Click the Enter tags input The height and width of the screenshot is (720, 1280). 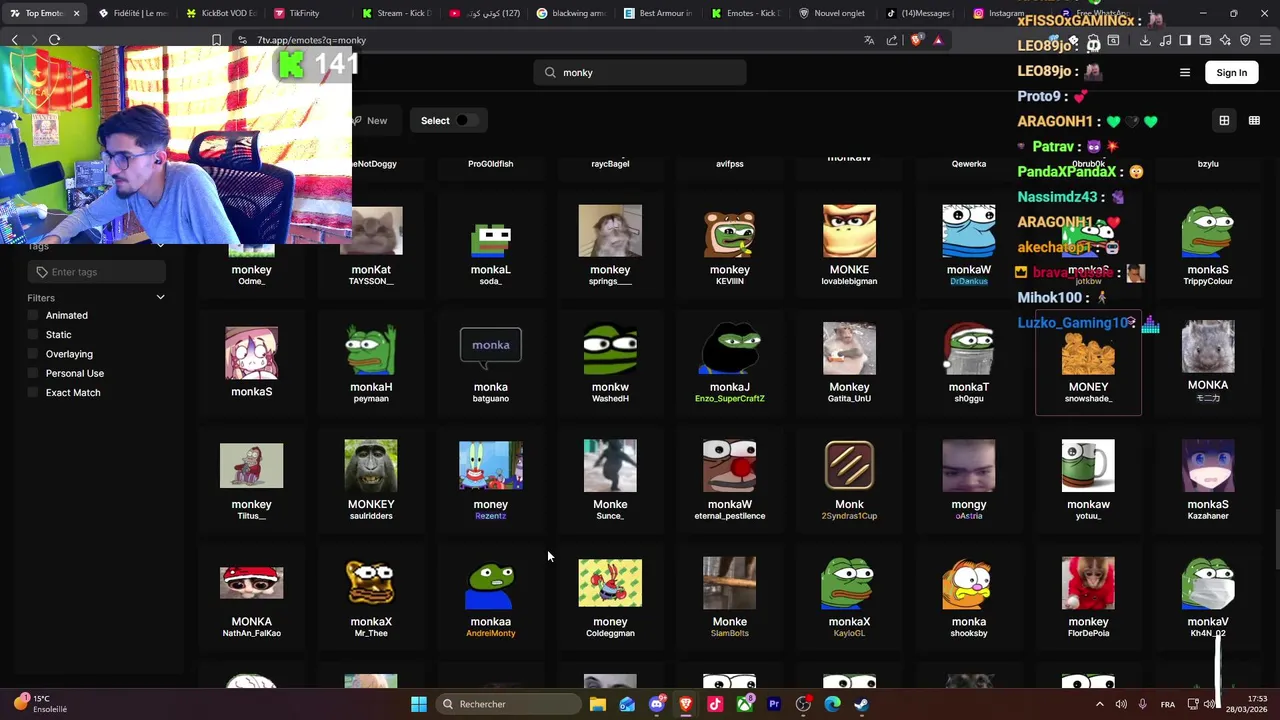pyautogui.click(x=96, y=272)
